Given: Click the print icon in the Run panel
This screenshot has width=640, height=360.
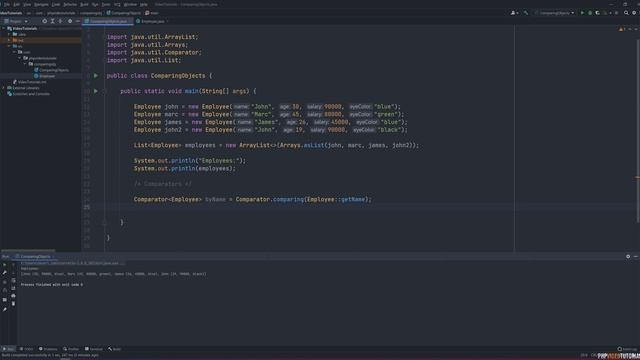Looking at the screenshot, I should coord(13,296).
